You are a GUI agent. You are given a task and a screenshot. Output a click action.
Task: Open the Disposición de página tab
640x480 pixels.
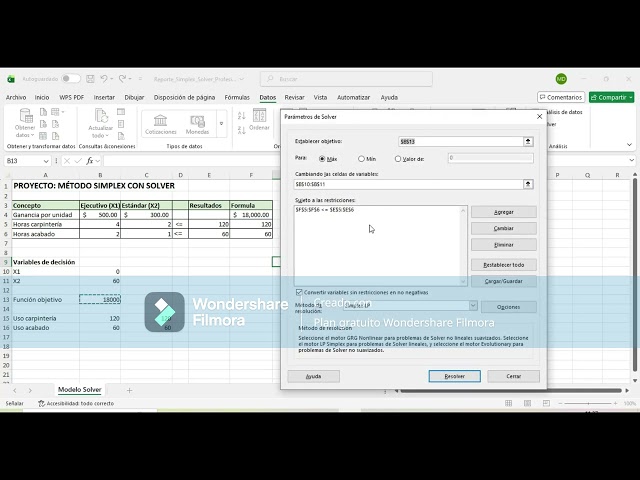184,98
